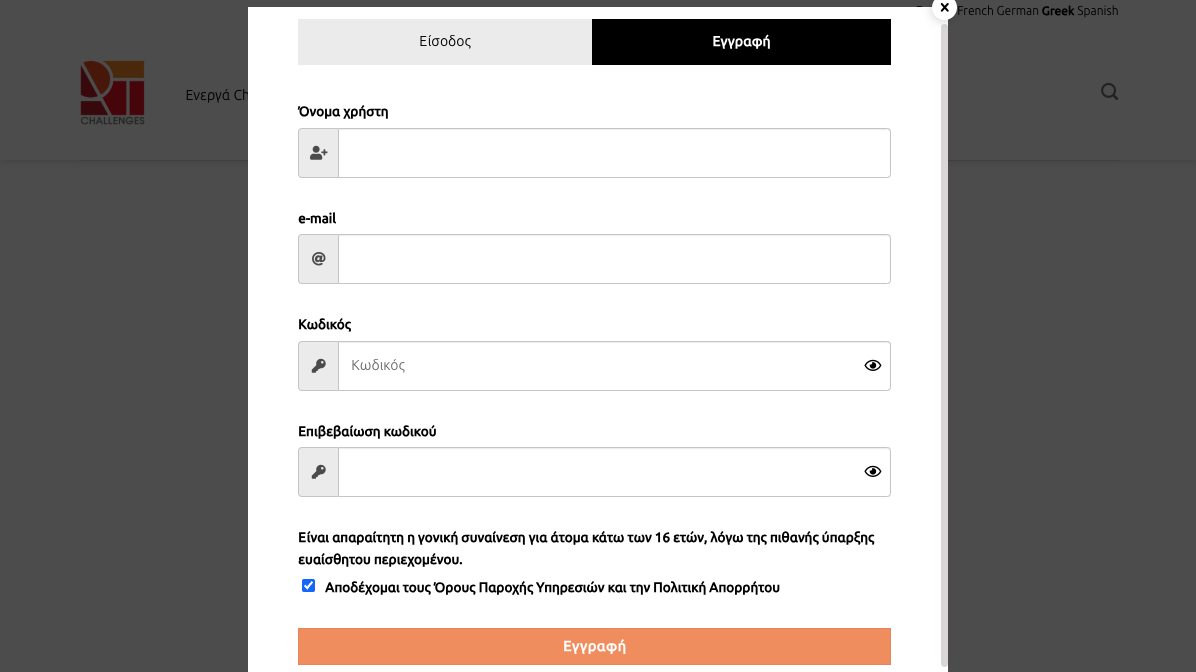The image size is (1196, 672).
Task: Click key icon beside Επιβεβαίωση κωδικού field
Action: point(319,472)
